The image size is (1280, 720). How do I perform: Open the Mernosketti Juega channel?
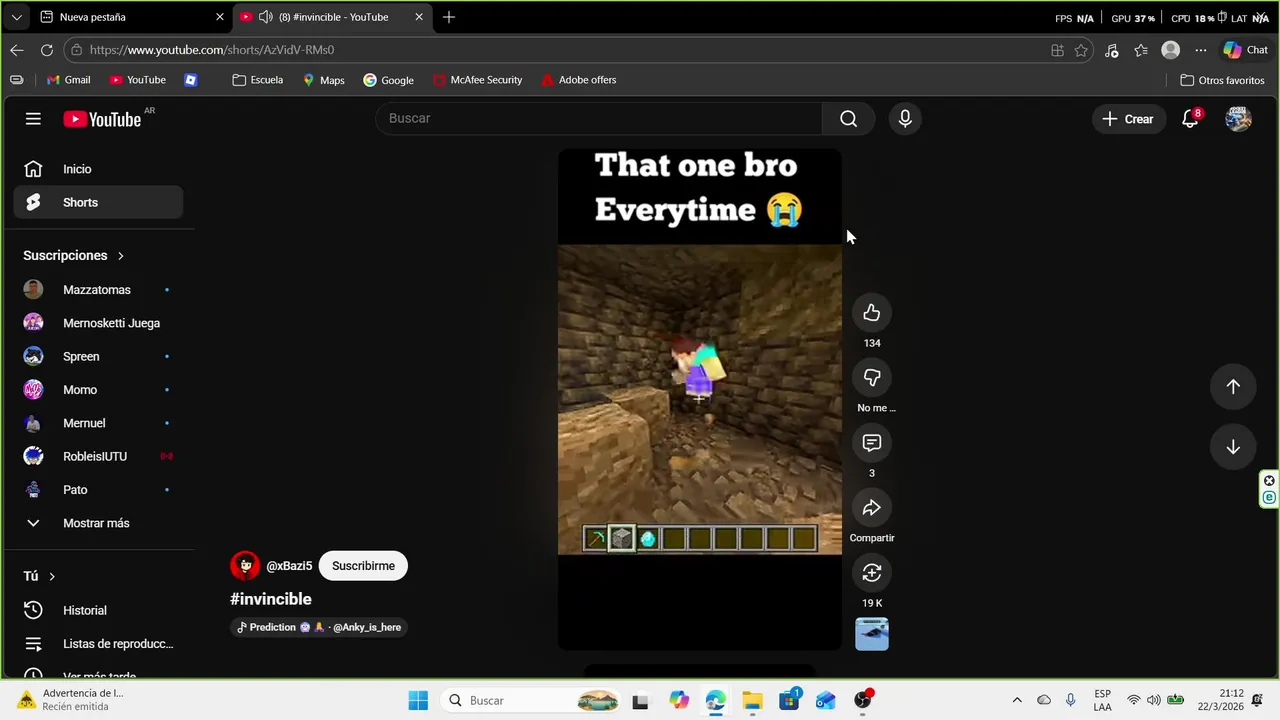98,323
